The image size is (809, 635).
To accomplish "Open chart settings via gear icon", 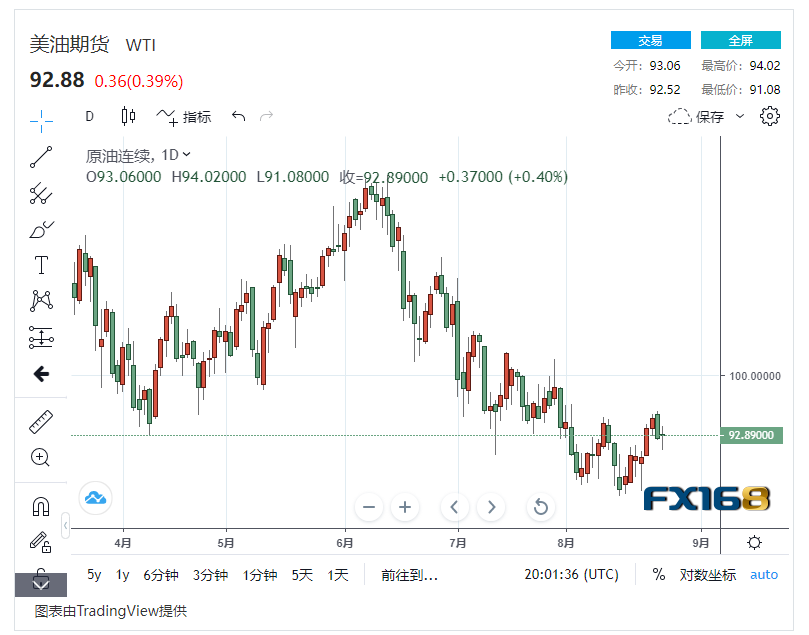I will (769, 116).
